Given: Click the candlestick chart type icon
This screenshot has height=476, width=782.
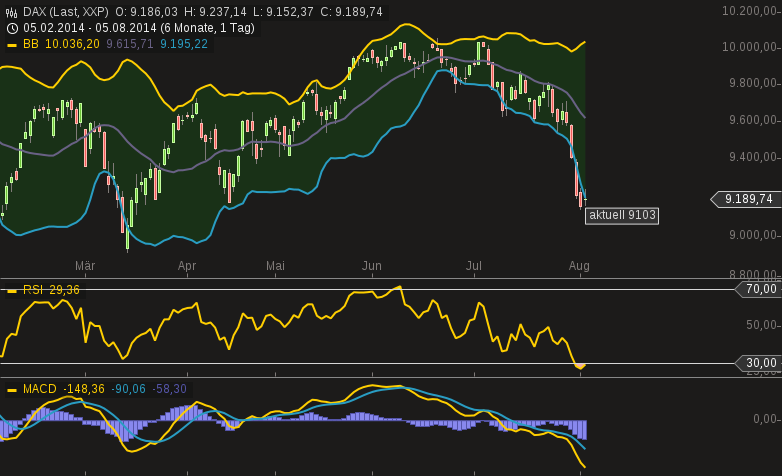Looking at the screenshot, I should 11,12.
